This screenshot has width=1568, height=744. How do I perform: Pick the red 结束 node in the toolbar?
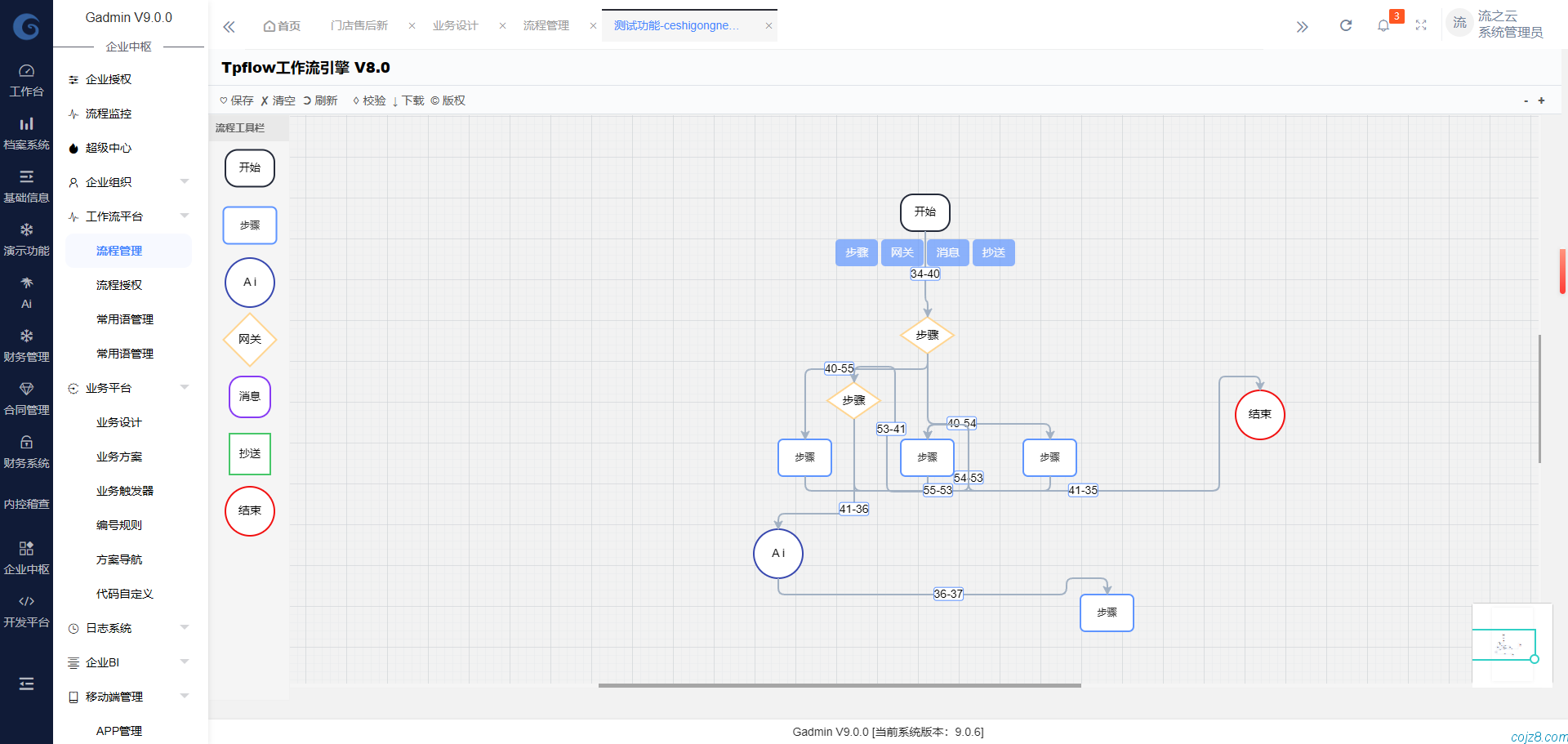point(249,511)
